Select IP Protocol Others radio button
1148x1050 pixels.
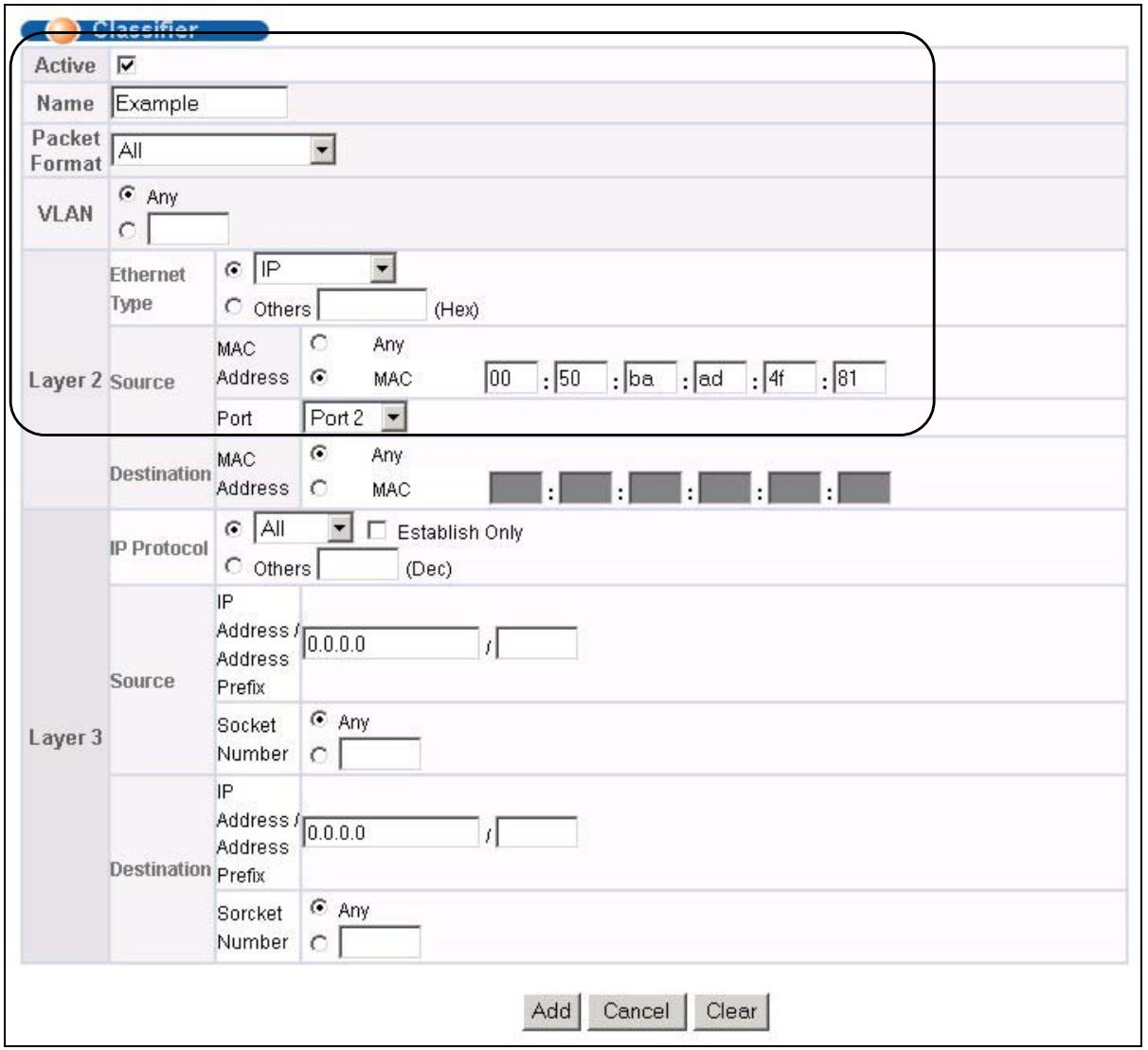pos(233,566)
